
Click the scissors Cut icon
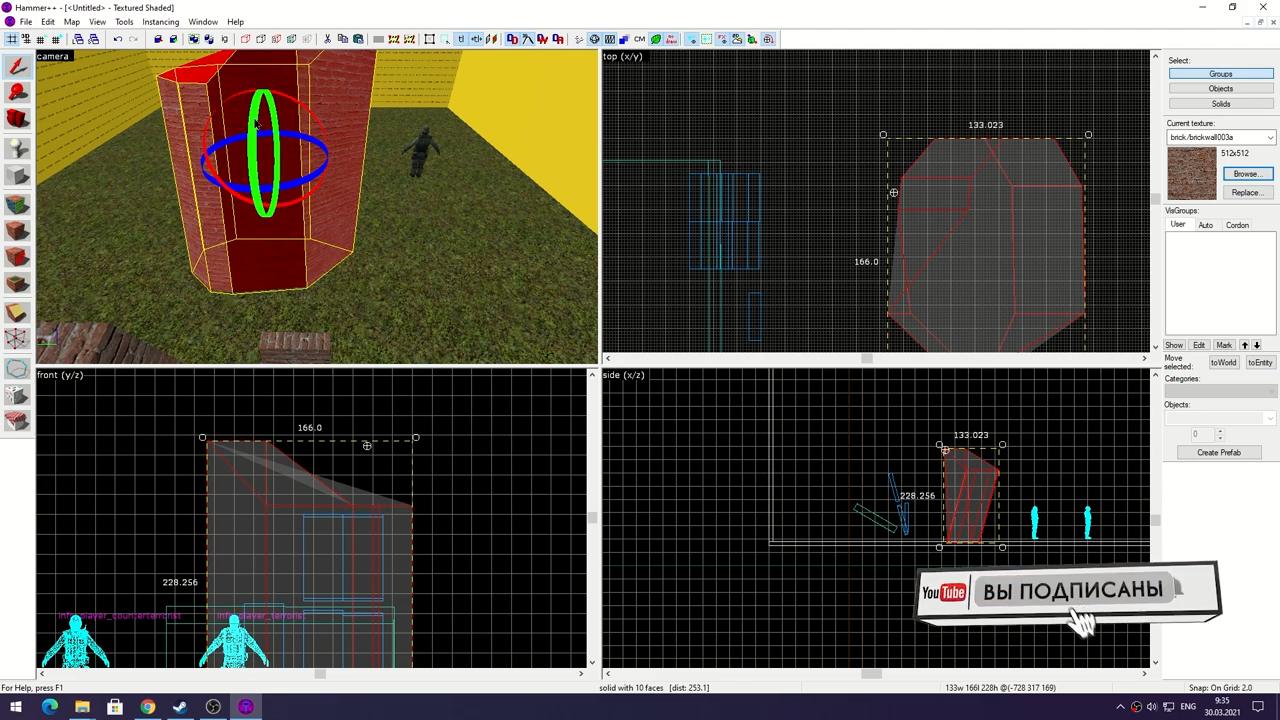pyautogui.click(x=327, y=39)
